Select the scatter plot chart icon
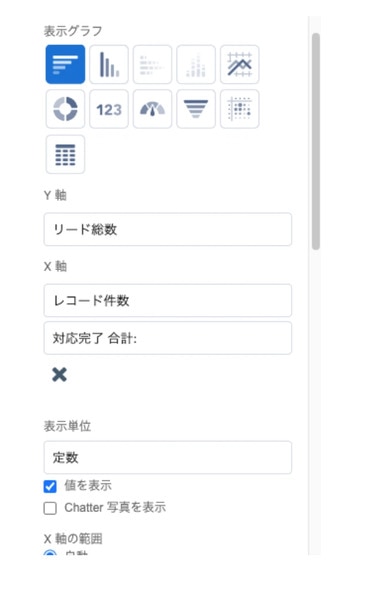The width and height of the screenshot is (368, 600). click(x=240, y=109)
